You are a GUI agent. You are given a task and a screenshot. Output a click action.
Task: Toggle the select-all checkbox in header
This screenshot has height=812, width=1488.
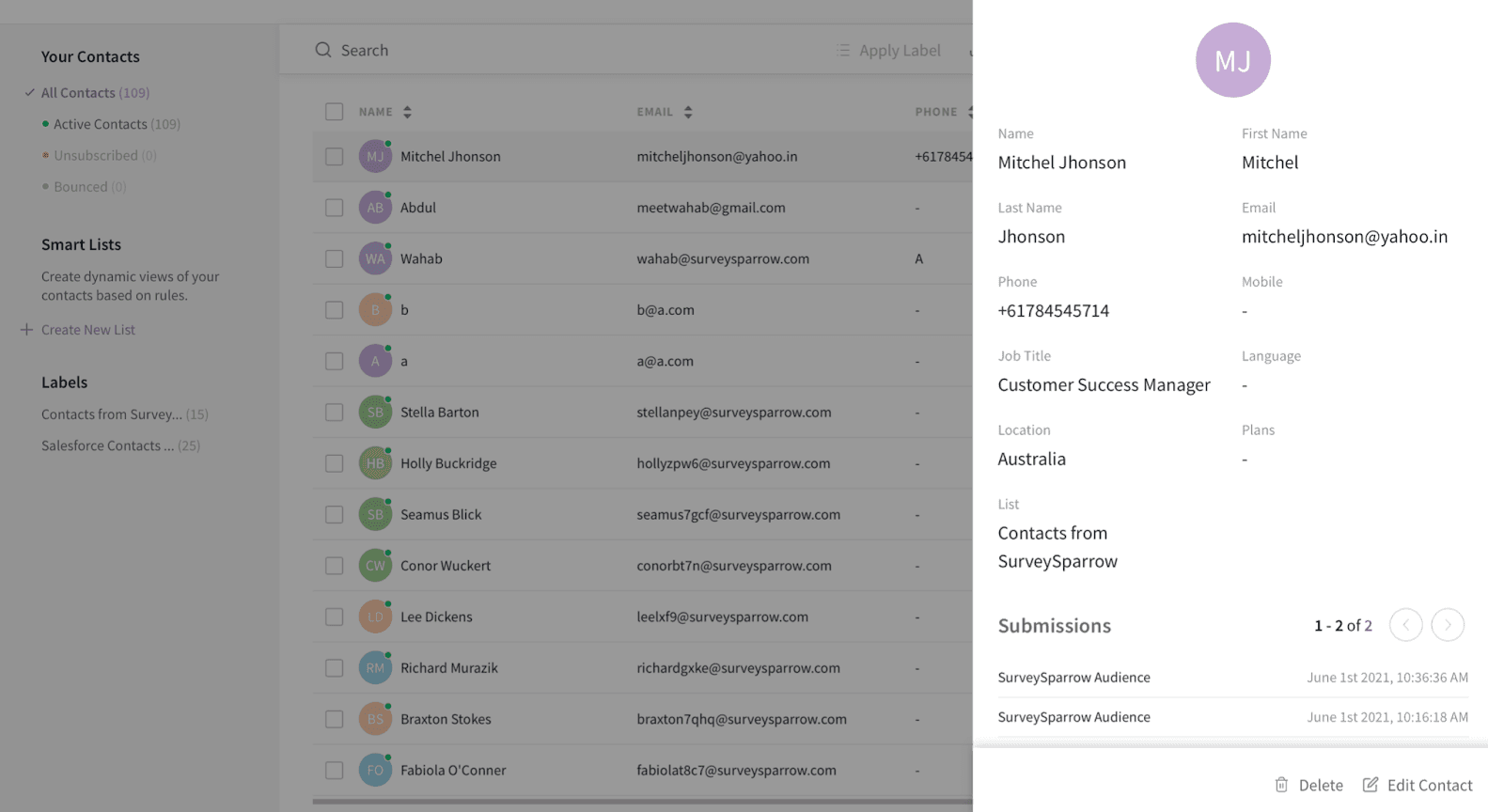tap(335, 112)
